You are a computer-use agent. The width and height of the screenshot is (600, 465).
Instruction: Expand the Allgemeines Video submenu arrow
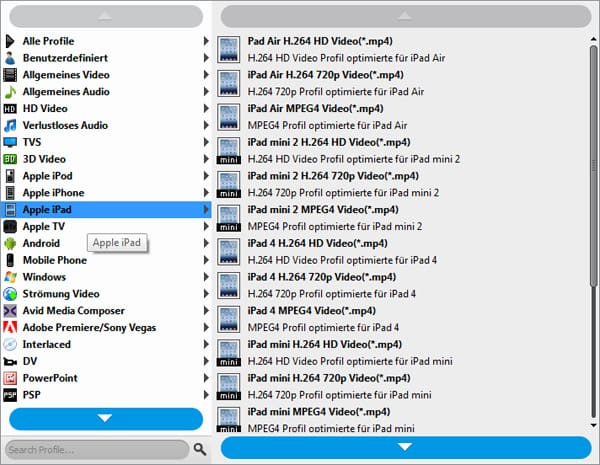click(206, 75)
